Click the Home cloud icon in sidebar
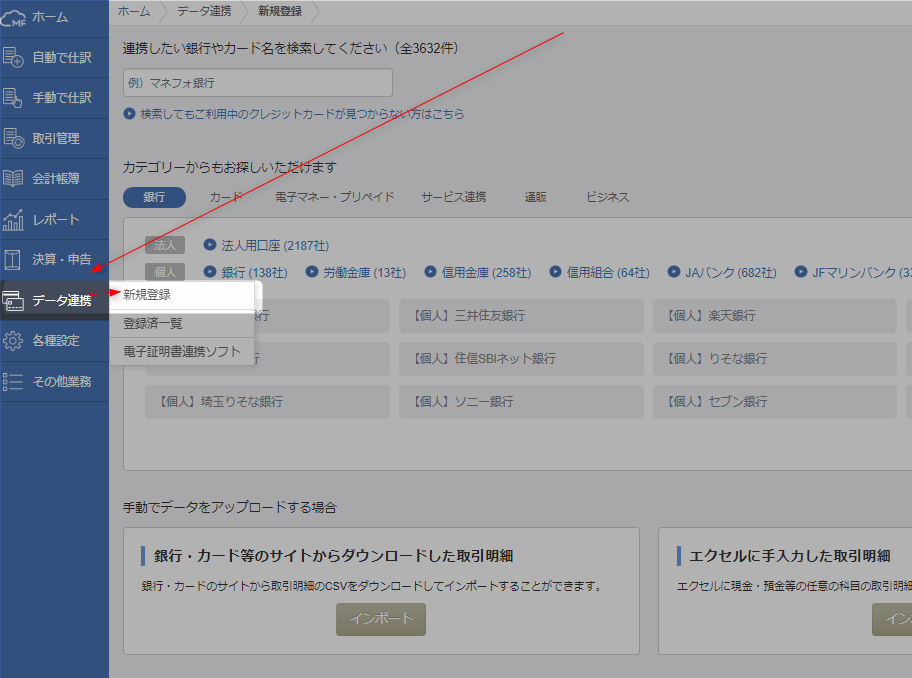Screen dimensions: 912x678 pyautogui.click(x=14, y=17)
